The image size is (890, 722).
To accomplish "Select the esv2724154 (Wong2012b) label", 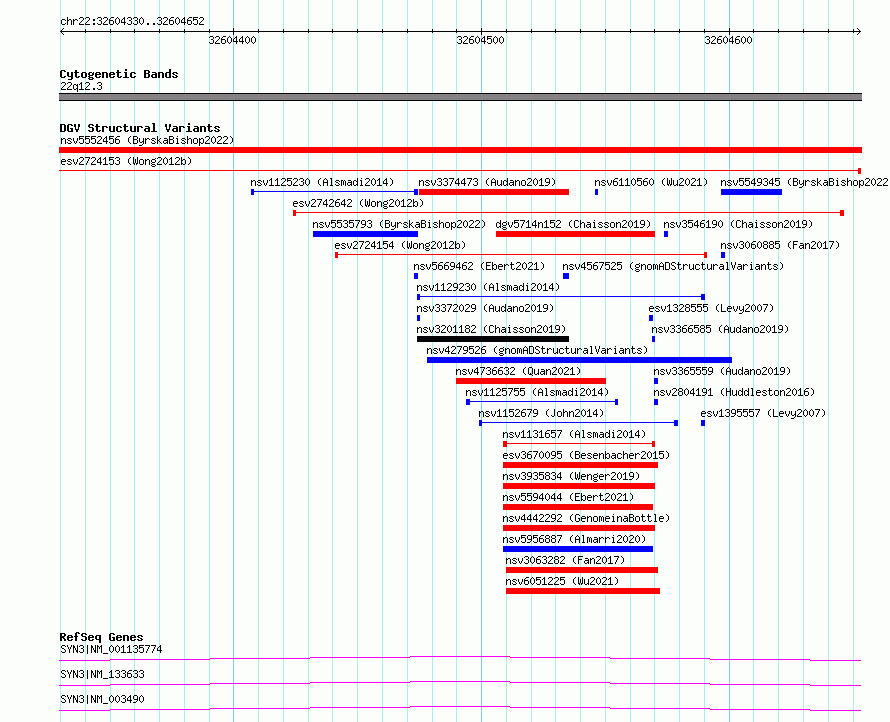I will [400, 245].
